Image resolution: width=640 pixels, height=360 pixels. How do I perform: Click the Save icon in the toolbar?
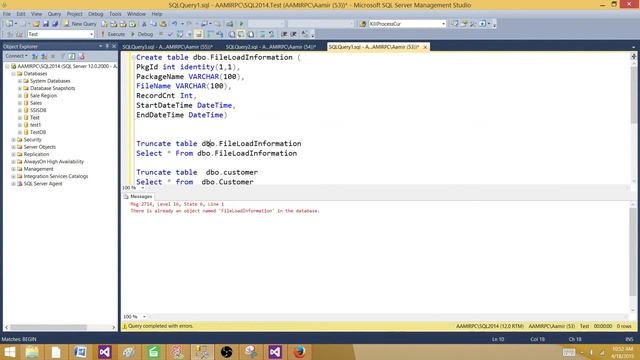(45, 24)
